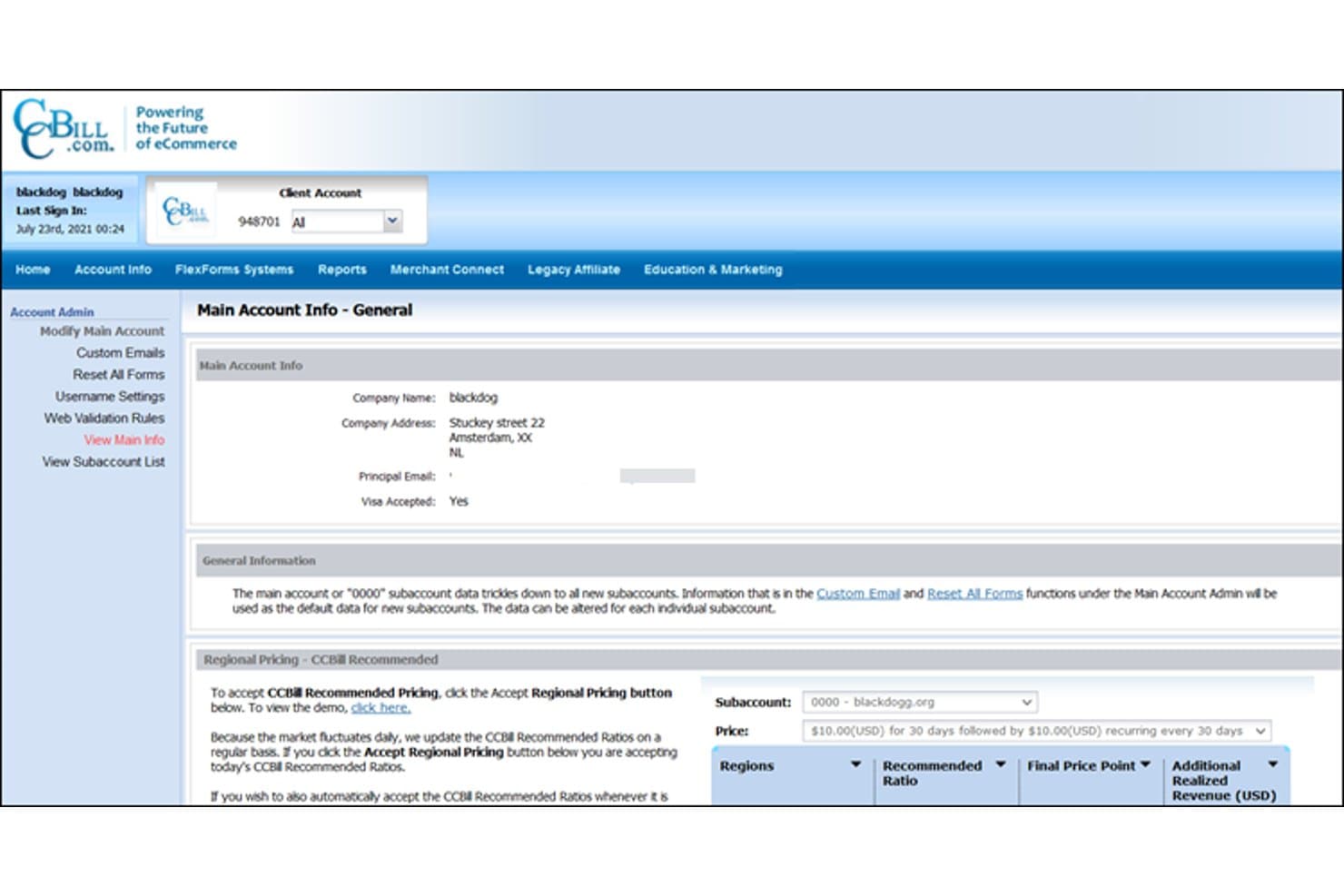Screen dimensions: 1344x896
Task: Click the Final Price Point column header text
Action: coord(1081,766)
